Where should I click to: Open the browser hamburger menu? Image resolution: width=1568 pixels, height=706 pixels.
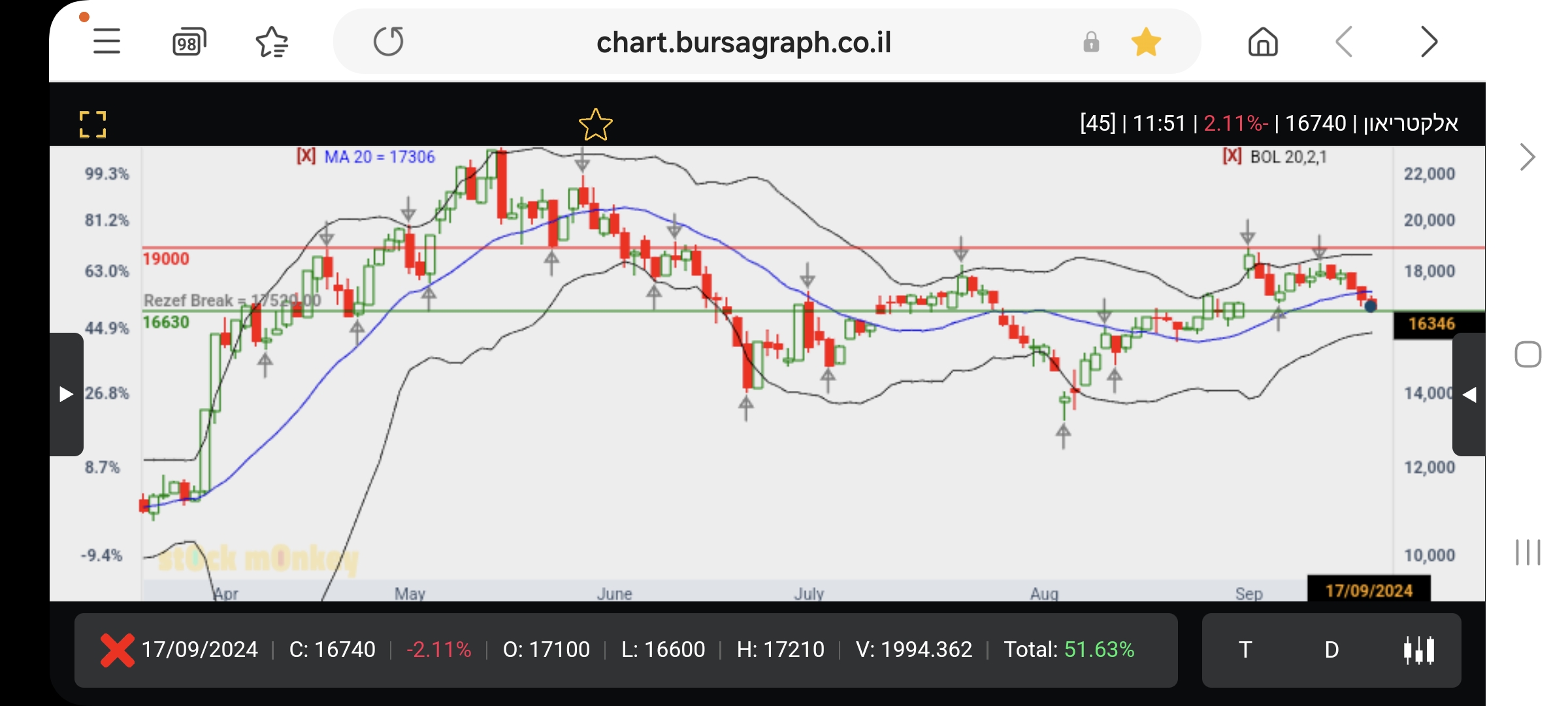106,42
